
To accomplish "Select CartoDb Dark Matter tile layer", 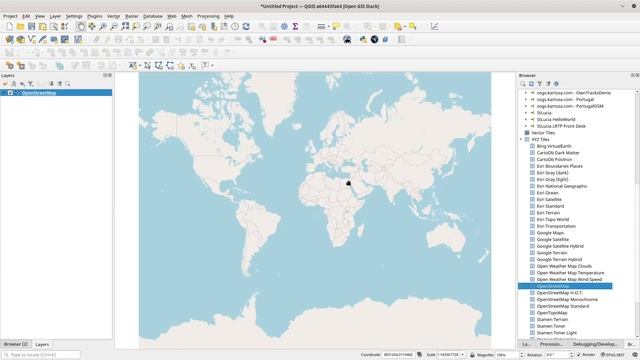I will click(558, 153).
